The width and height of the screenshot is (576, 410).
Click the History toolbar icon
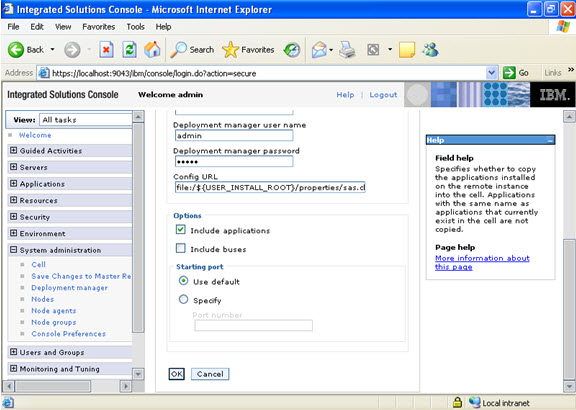coord(292,50)
